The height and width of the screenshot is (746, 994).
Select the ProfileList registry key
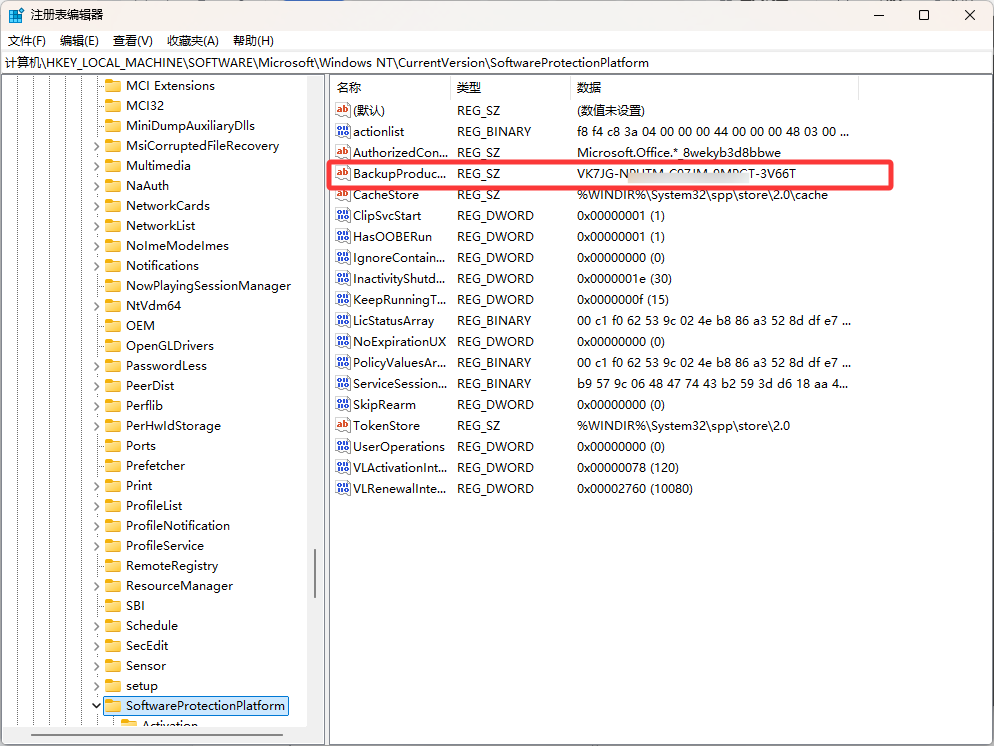pos(154,506)
